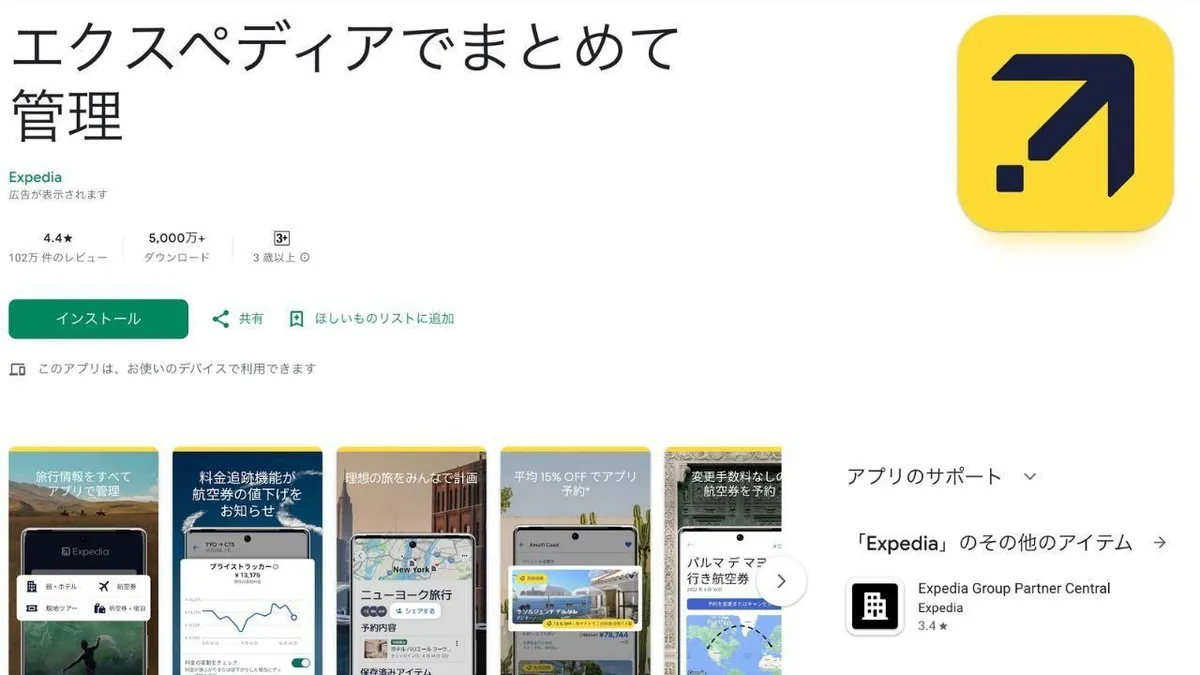Viewport: 1200px width, 675px height.
Task: Open more Expedia items arrow
Action: click(x=1160, y=543)
